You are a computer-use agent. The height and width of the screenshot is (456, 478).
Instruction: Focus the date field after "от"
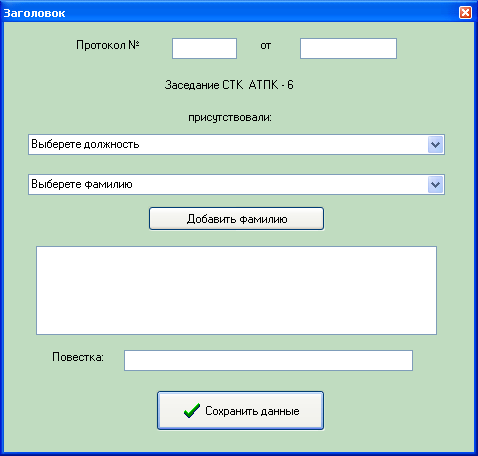click(348, 49)
